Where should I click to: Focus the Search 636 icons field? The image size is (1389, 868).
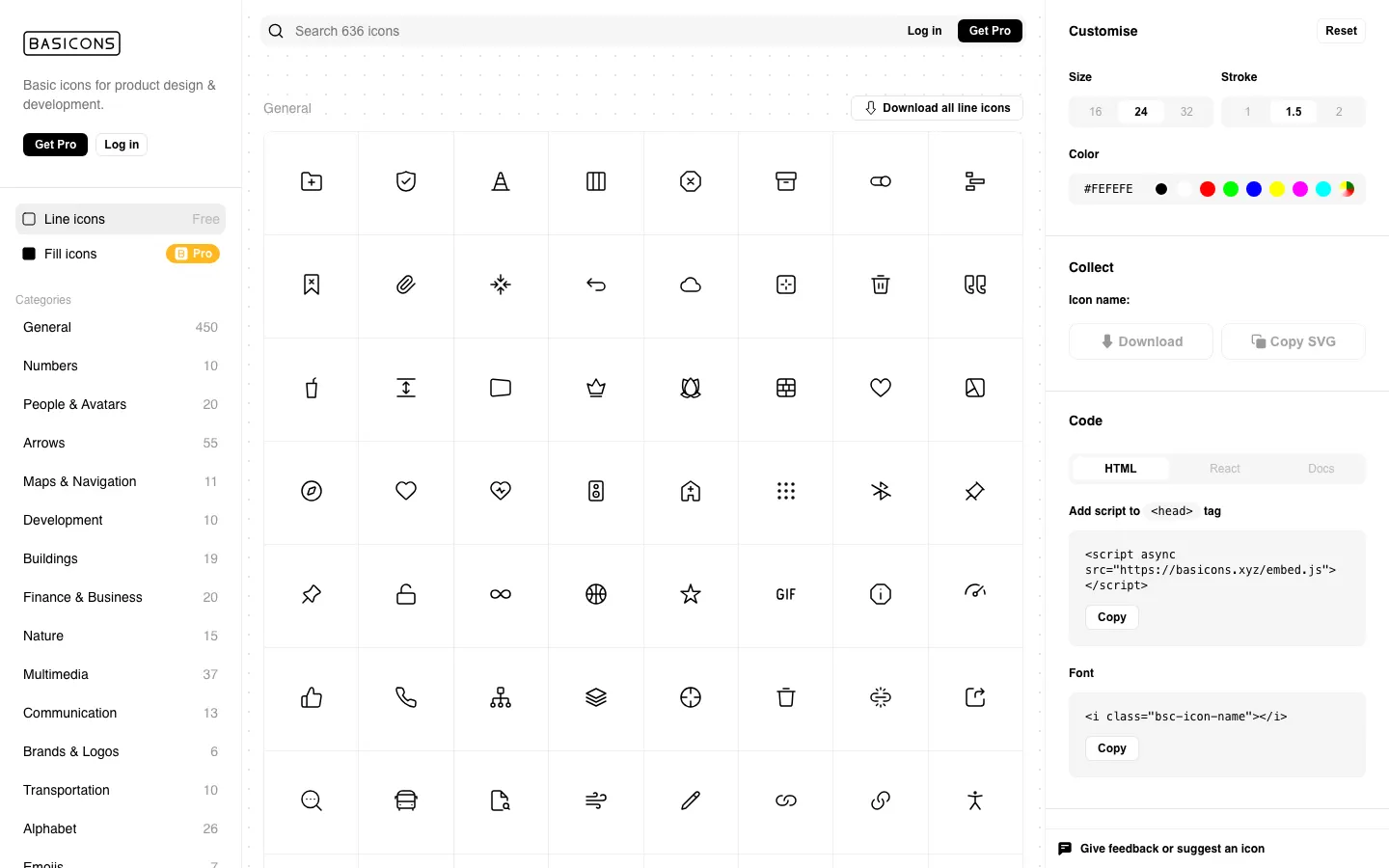(x=579, y=31)
